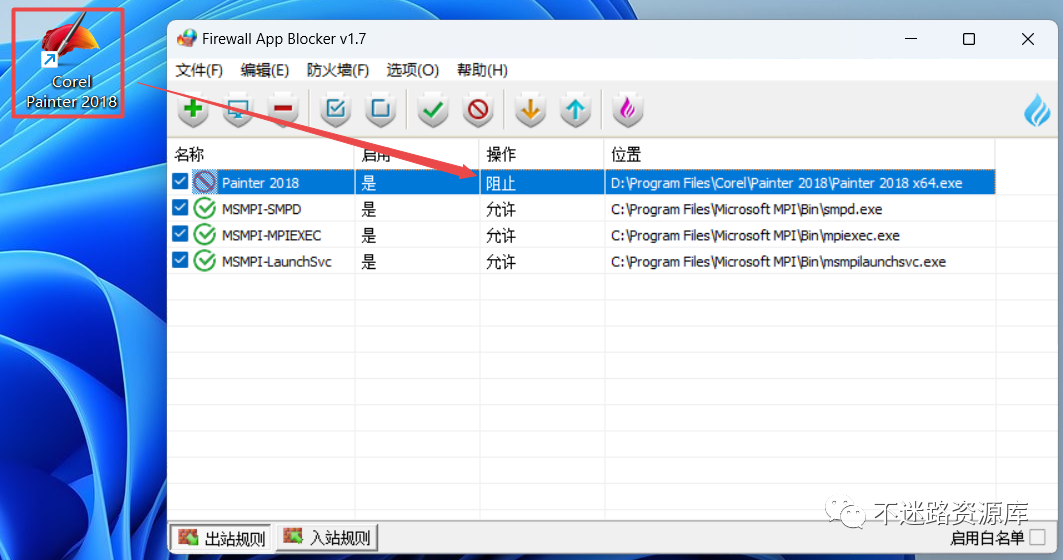Click the Firewall App Blocker title bar icon

186,39
